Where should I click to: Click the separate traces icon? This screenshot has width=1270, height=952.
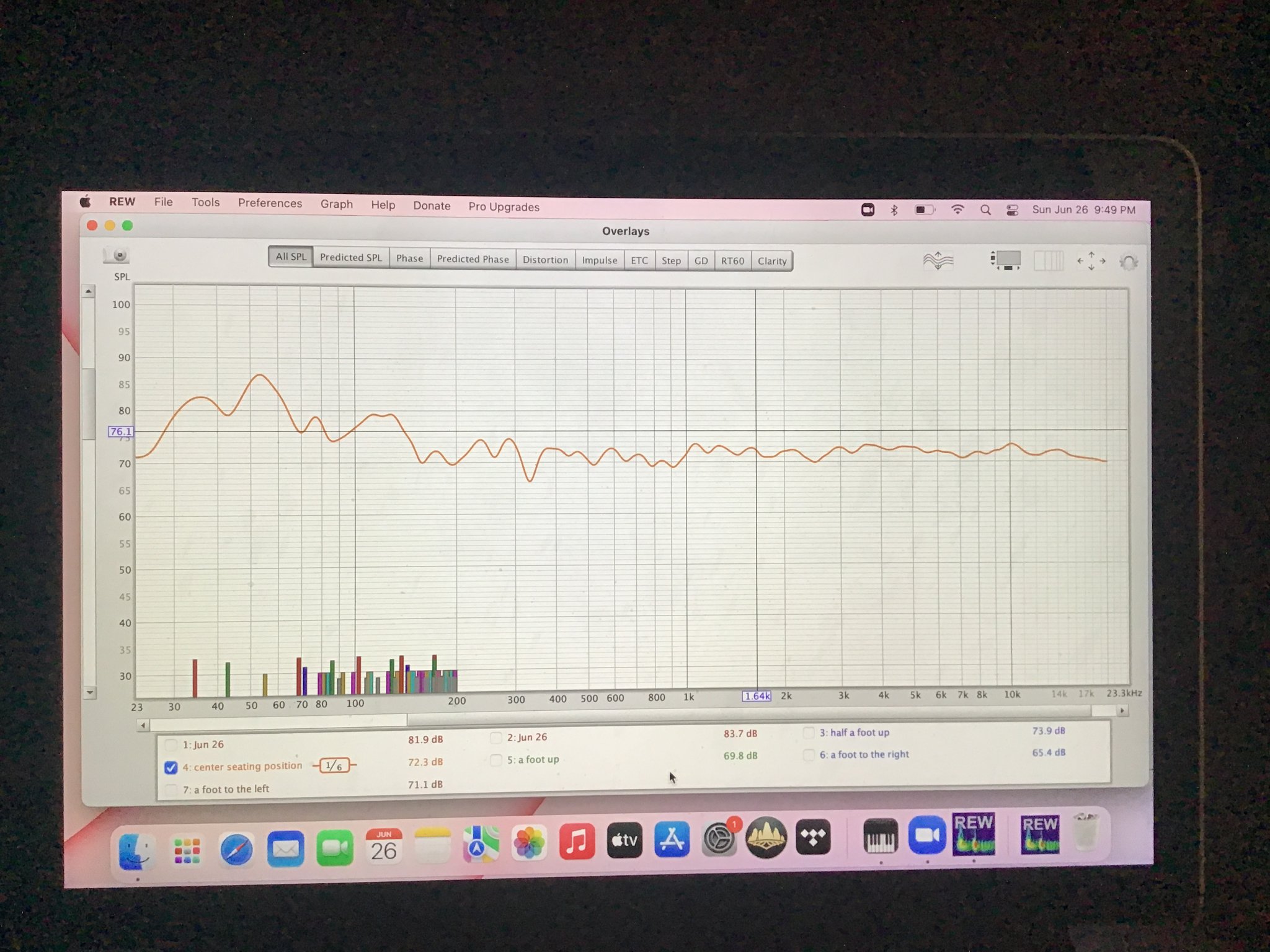(x=938, y=260)
